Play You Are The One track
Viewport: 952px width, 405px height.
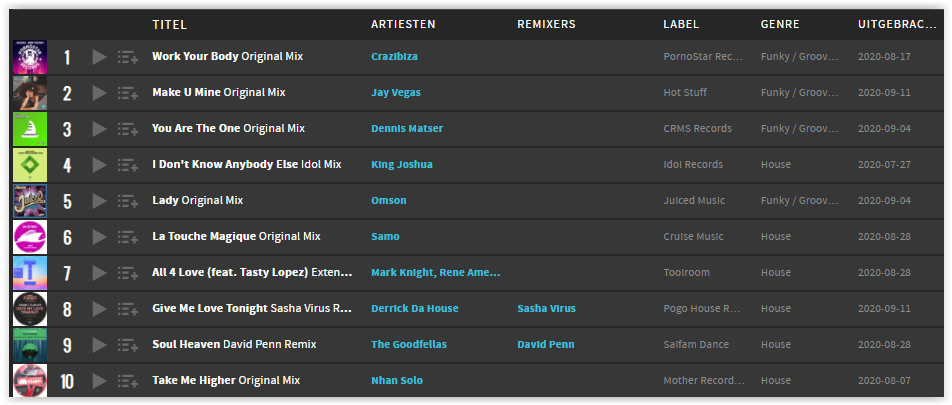tap(100, 129)
